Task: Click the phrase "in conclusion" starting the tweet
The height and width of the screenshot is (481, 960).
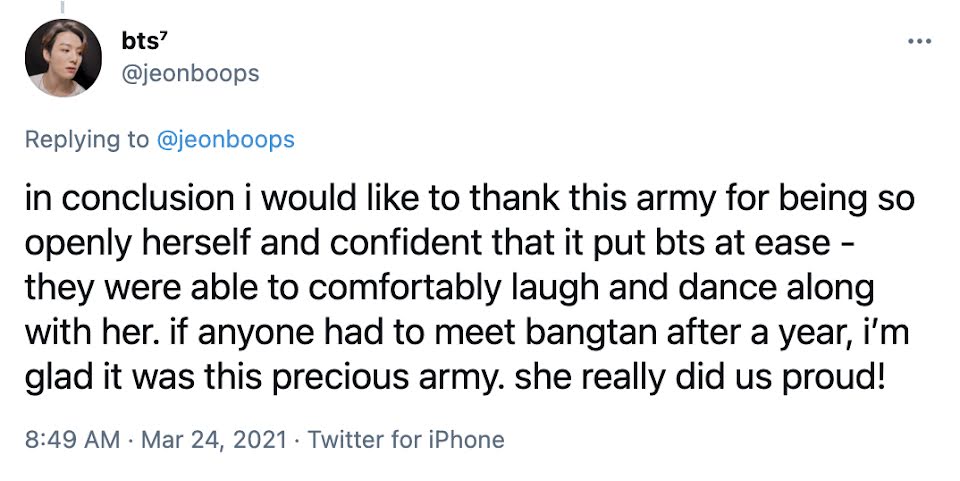Action: tap(108, 198)
